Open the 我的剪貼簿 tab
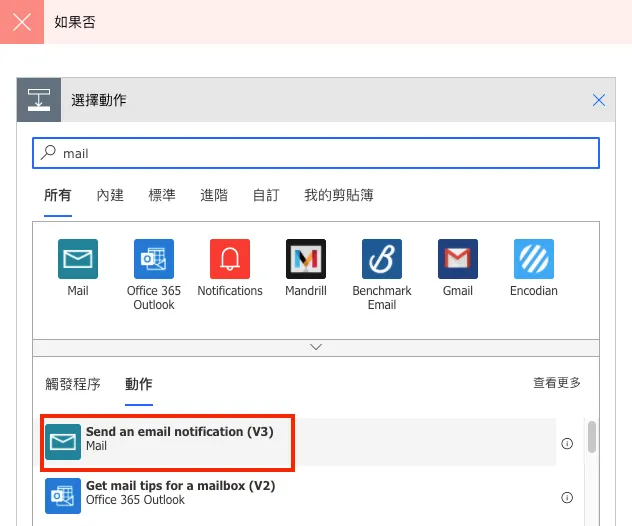632x526 pixels. [x=339, y=195]
